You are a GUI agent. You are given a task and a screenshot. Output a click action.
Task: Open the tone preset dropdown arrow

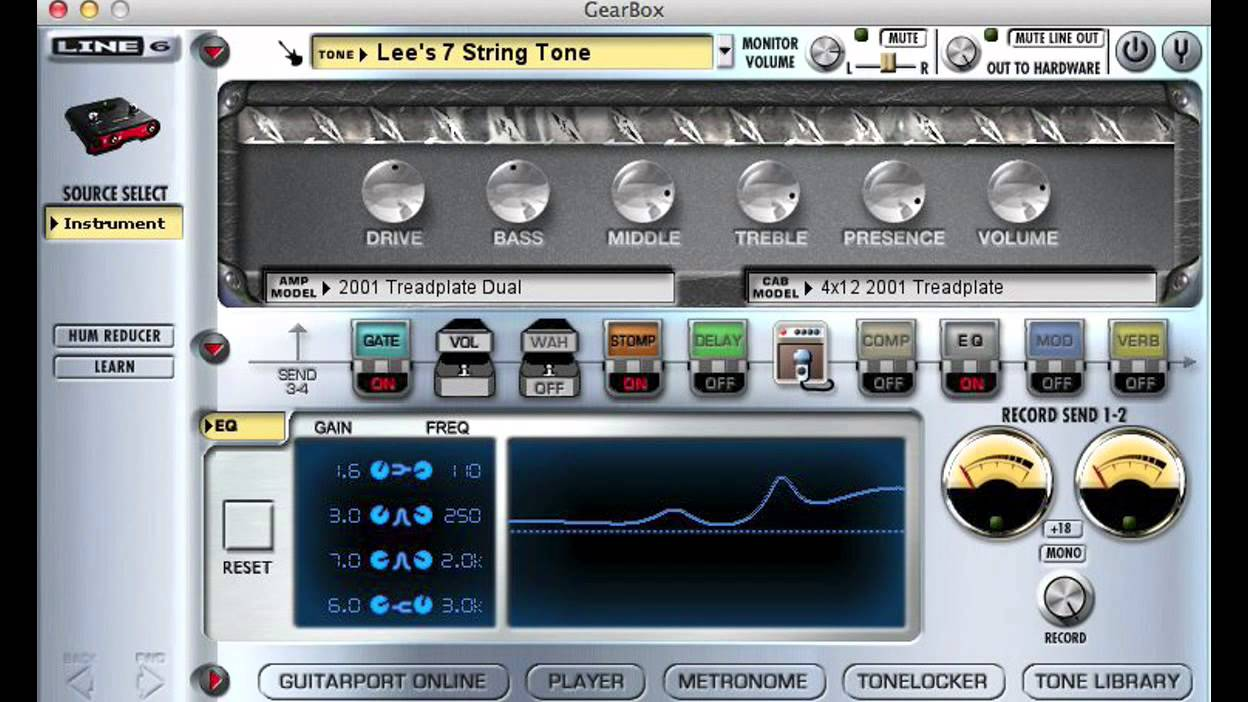point(725,52)
